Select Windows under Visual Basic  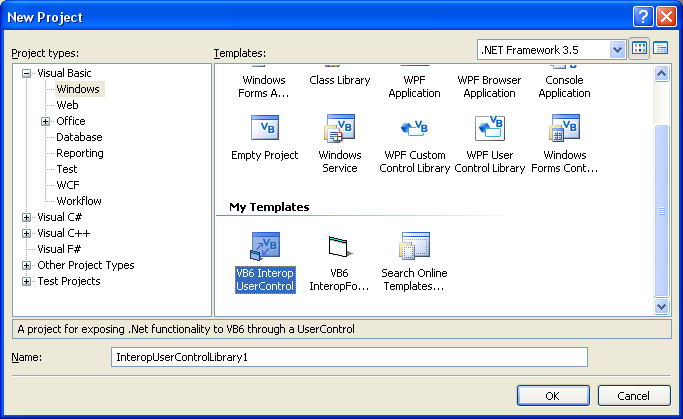78,89
